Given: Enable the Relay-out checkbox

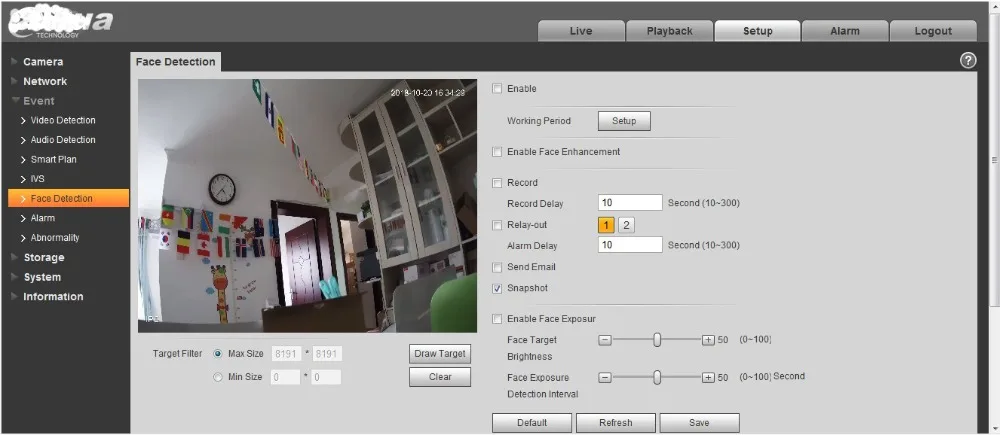Looking at the screenshot, I should point(497,225).
